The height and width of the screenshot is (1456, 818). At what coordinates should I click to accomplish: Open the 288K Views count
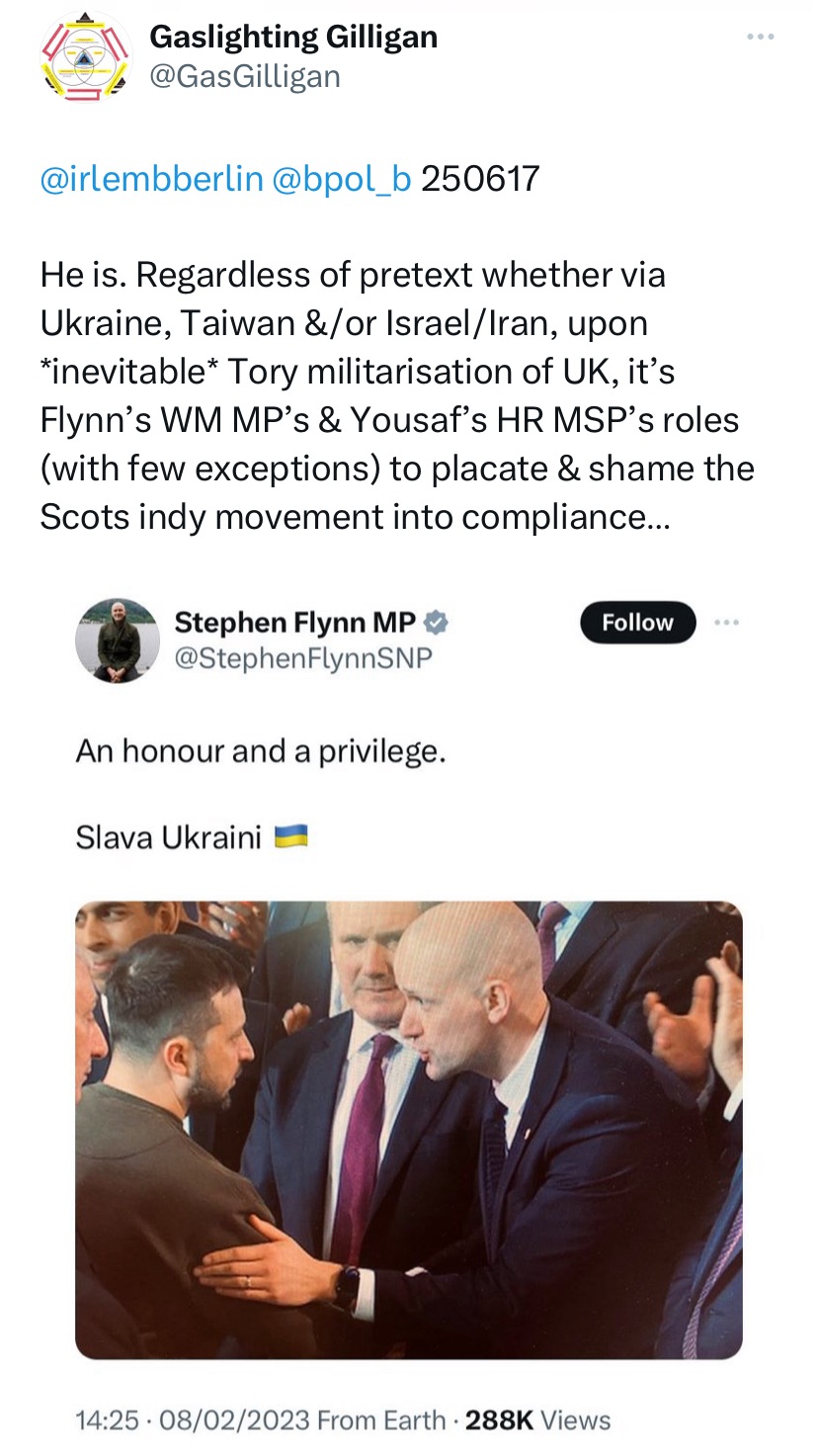point(537,1420)
